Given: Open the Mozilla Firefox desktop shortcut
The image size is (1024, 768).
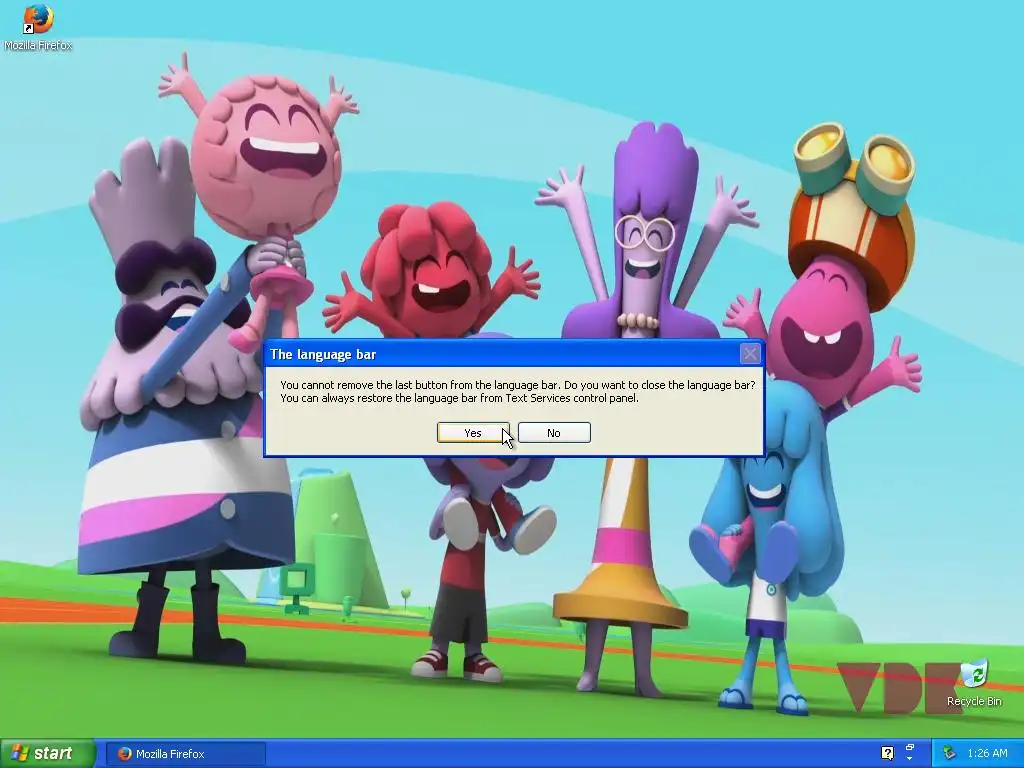Looking at the screenshot, I should coord(38,27).
